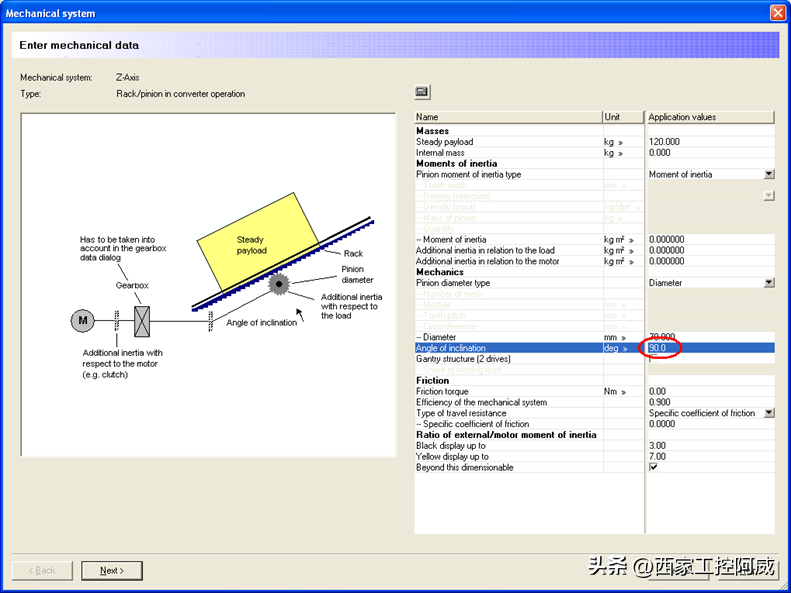791x593 pixels.
Task: Click the unit arrow for Diameter row
Action: pos(622,338)
